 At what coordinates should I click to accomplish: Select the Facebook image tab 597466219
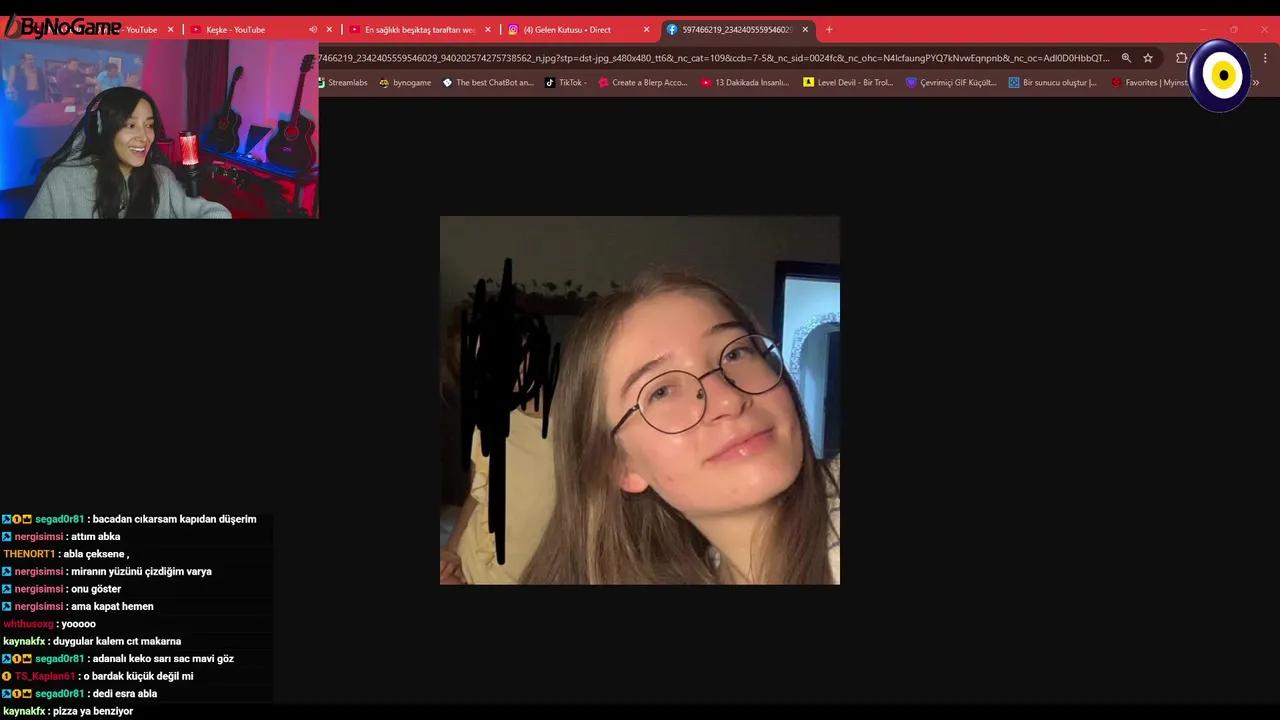(x=736, y=30)
